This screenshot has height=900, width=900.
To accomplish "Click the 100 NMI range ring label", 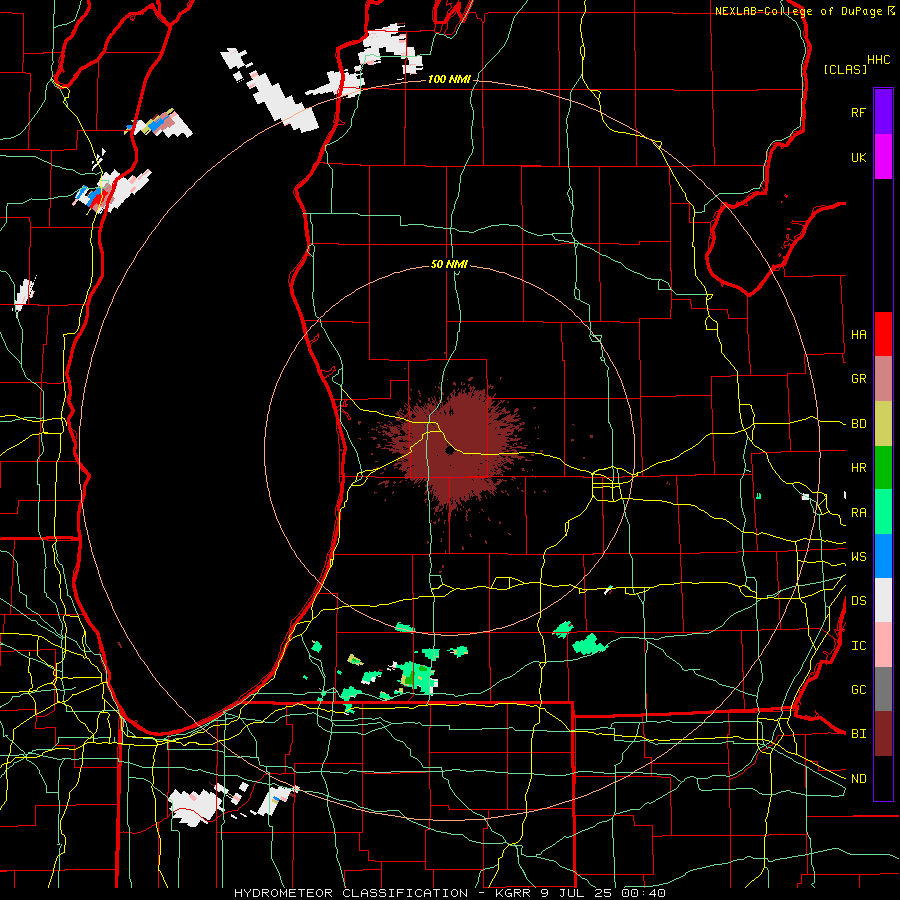I will (449, 79).
